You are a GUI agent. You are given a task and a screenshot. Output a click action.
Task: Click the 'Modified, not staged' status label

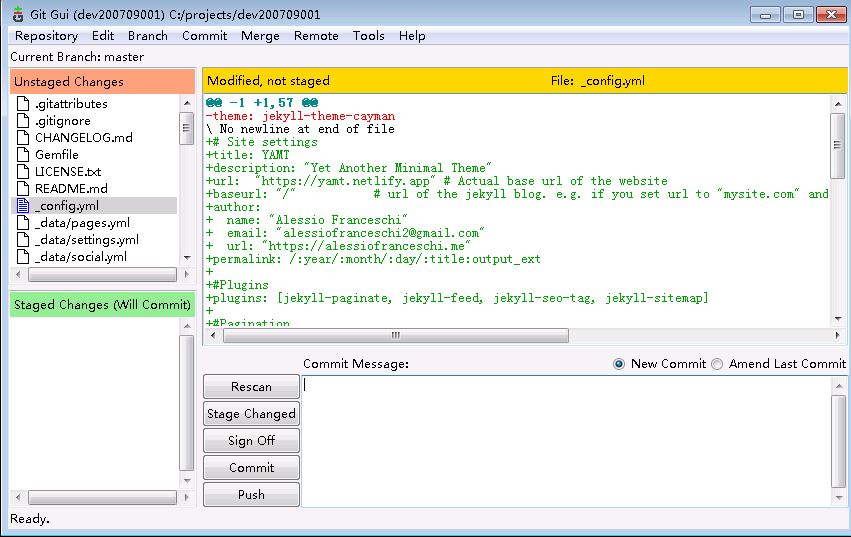tap(268, 81)
